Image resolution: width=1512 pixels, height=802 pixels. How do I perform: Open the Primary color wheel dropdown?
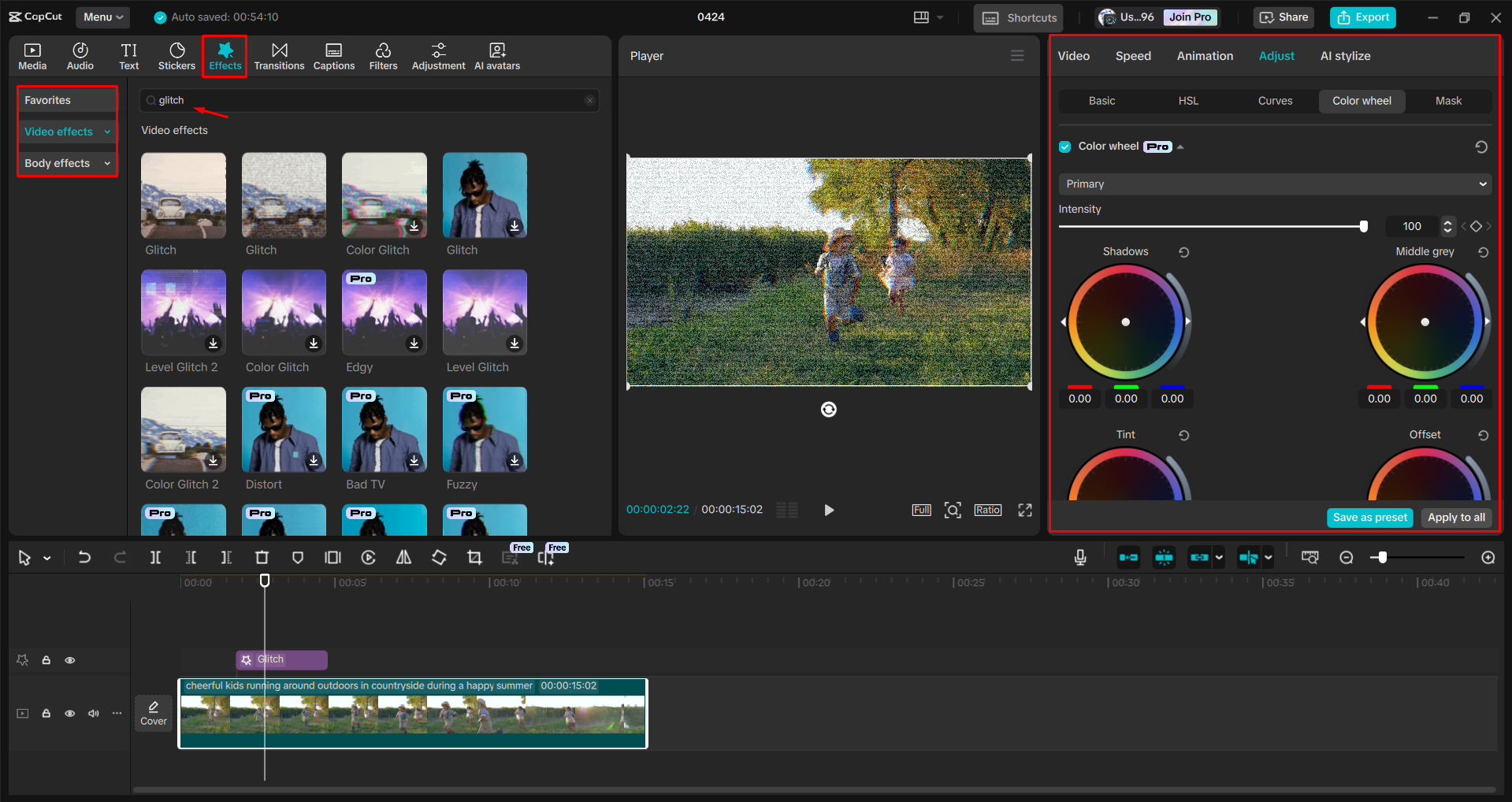(1273, 184)
